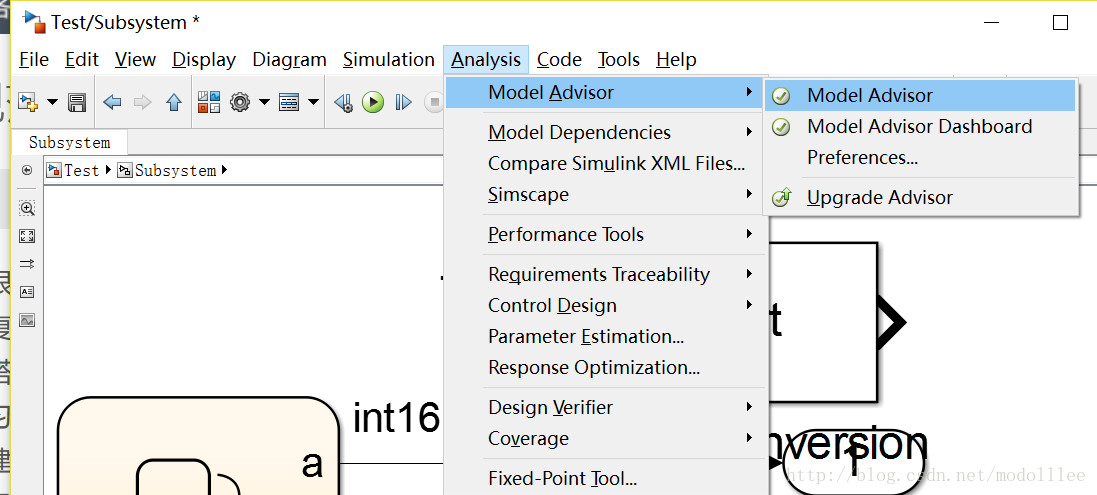Expand arrow after Subsystem breadcrumb
The width and height of the screenshot is (1097, 495).
[225, 170]
